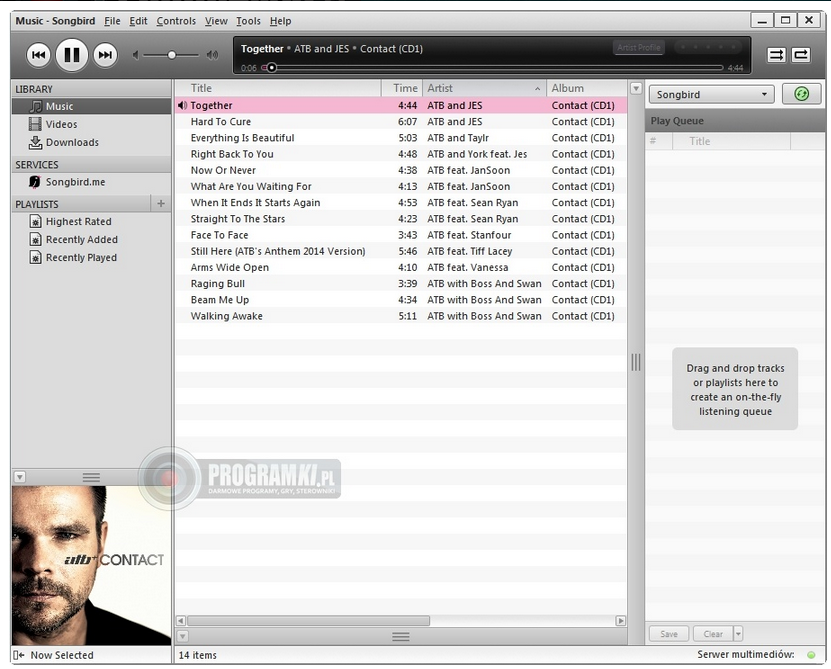Open the Recently Added playlist
The height and width of the screenshot is (669, 831).
pyautogui.click(x=91, y=239)
